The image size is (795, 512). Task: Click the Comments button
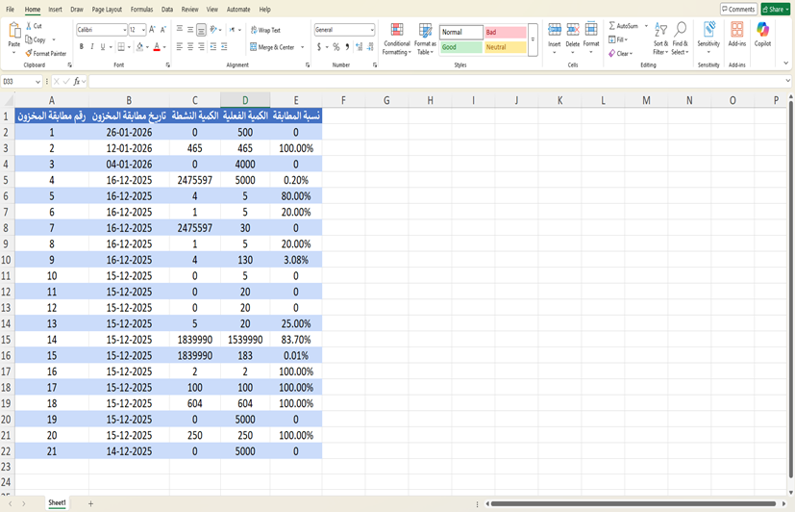pos(738,9)
